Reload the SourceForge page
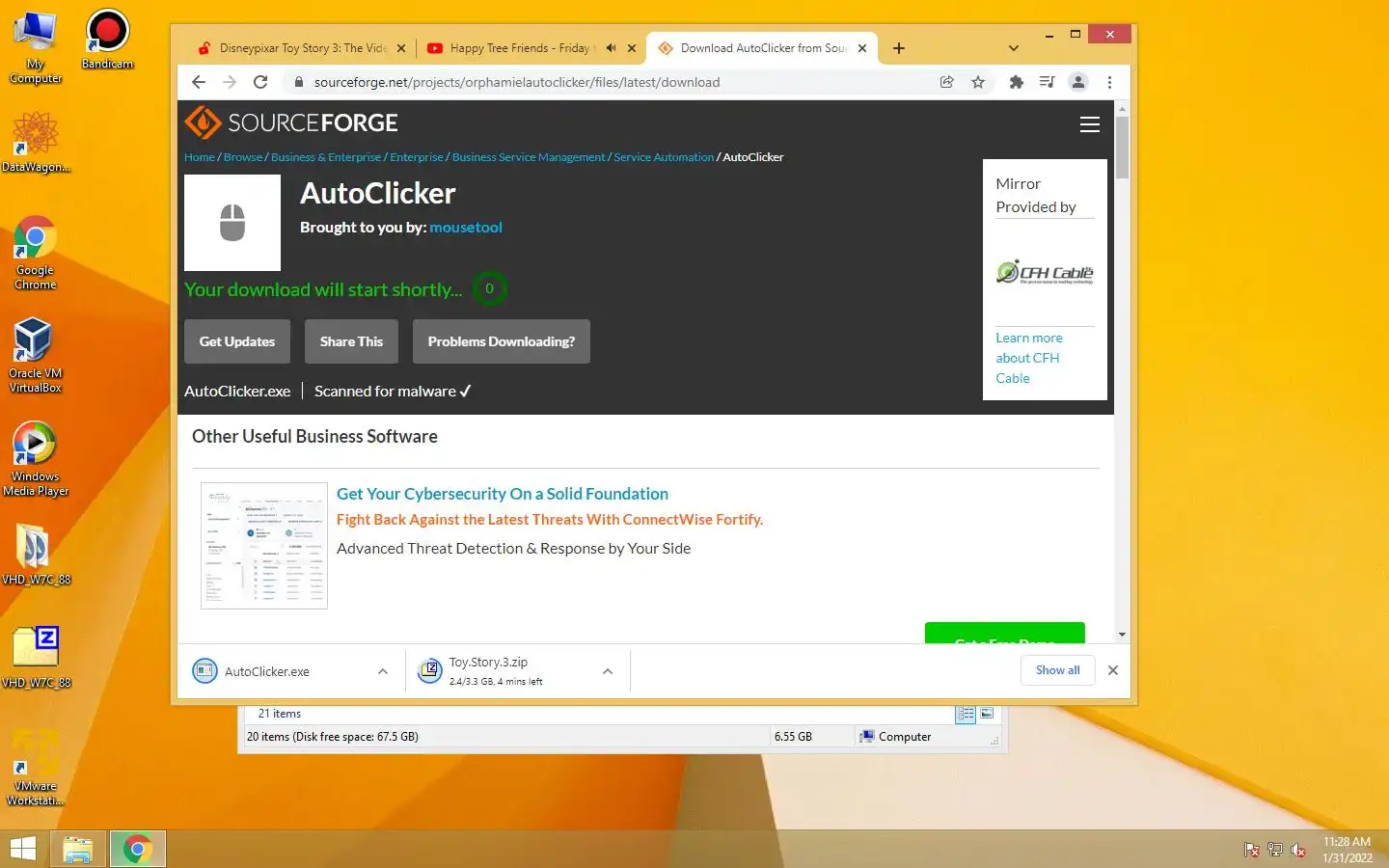Image resolution: width=1389 pixels, height=868 pixels. (260, 82)
